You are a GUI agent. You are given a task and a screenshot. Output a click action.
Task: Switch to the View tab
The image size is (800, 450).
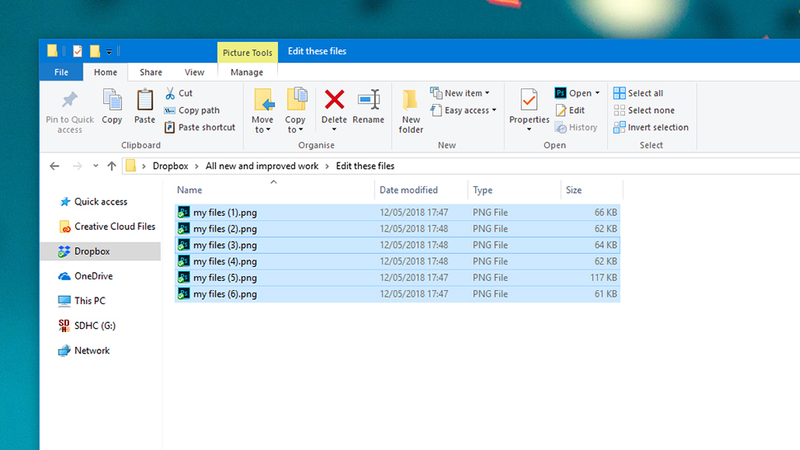[x=194, y=72]
